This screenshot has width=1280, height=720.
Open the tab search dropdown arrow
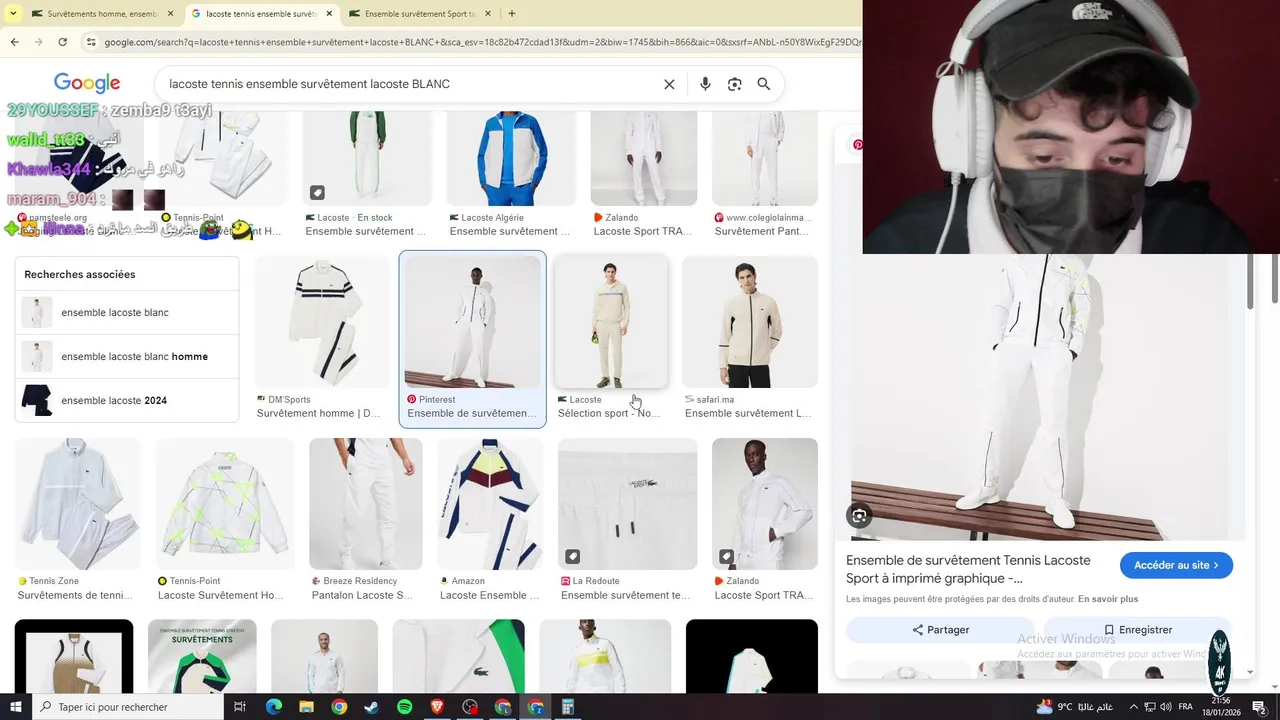[x=13, y=14]
